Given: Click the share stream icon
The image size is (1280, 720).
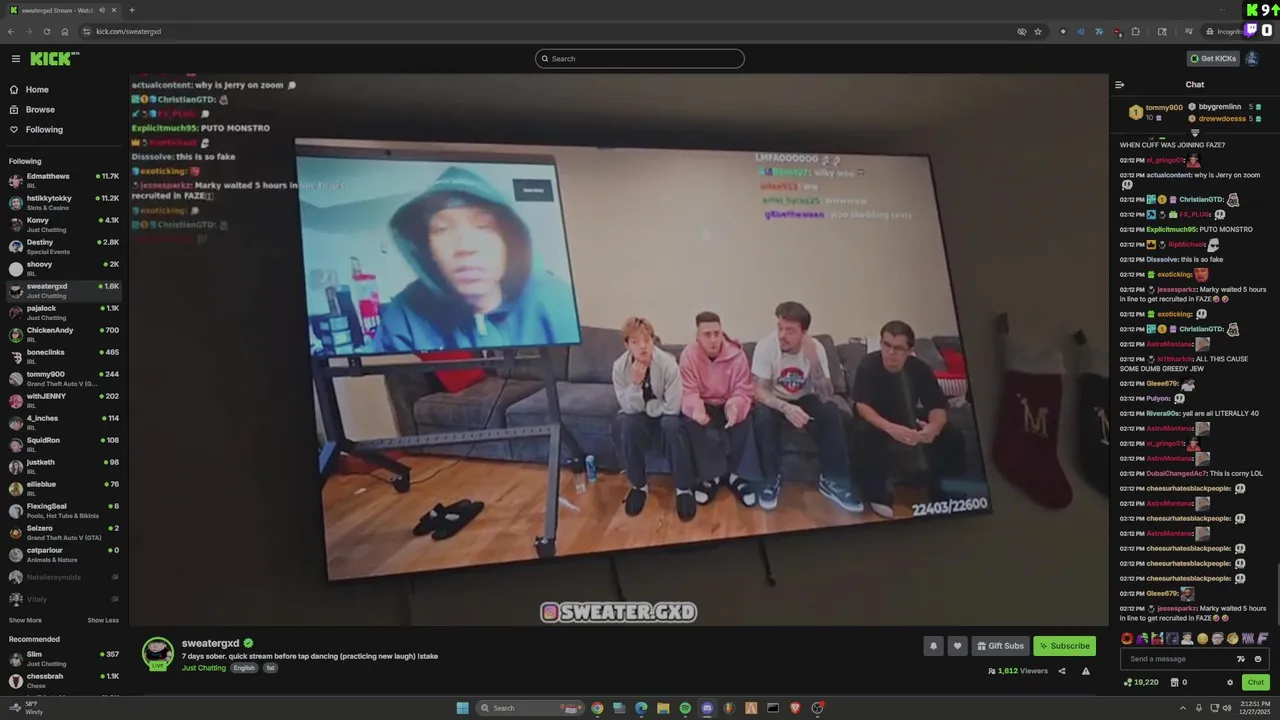Looking at the screenshot, I should pos(1062,671).
